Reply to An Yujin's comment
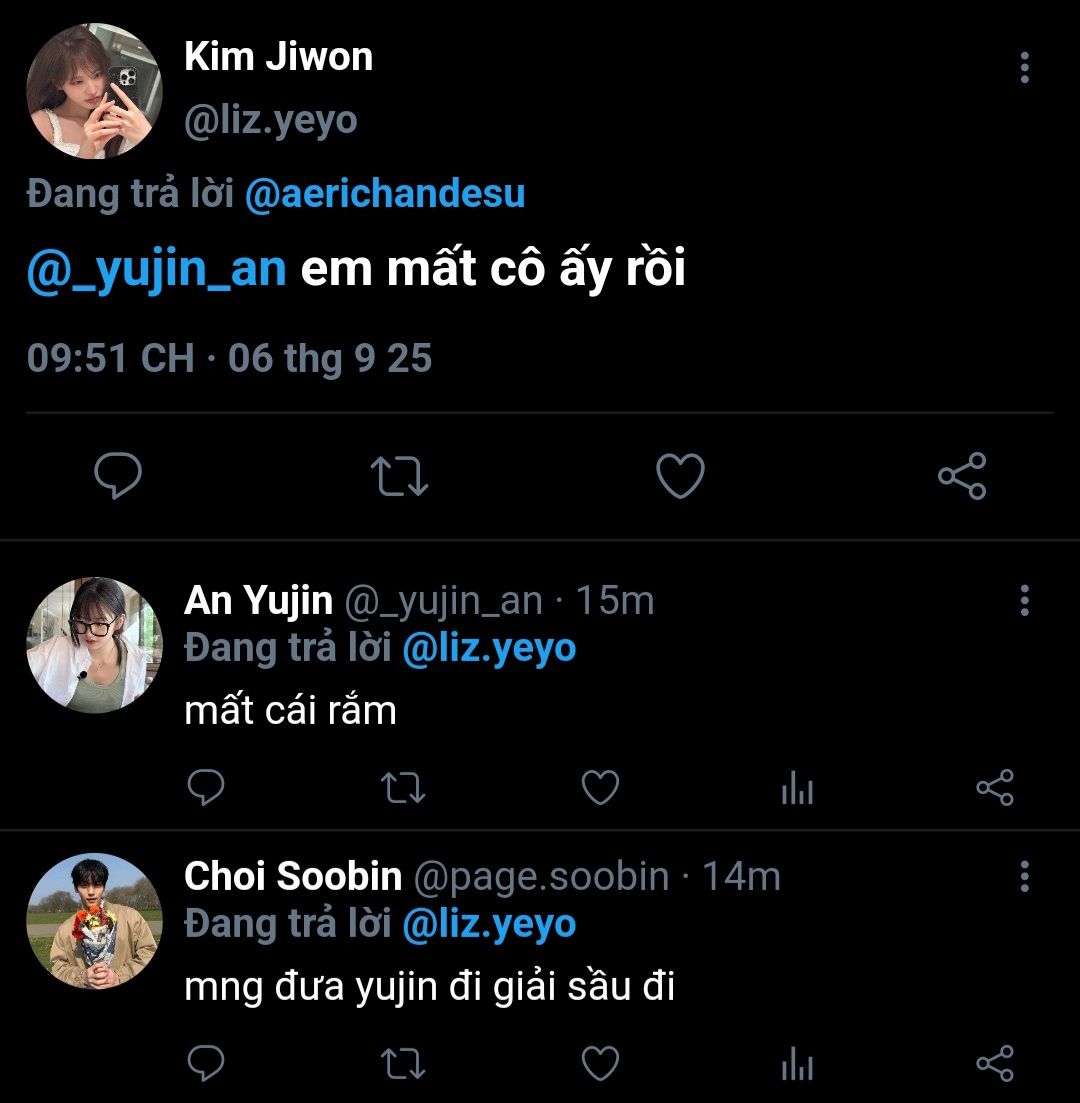 pyautogui.click(x=206, y=788)
